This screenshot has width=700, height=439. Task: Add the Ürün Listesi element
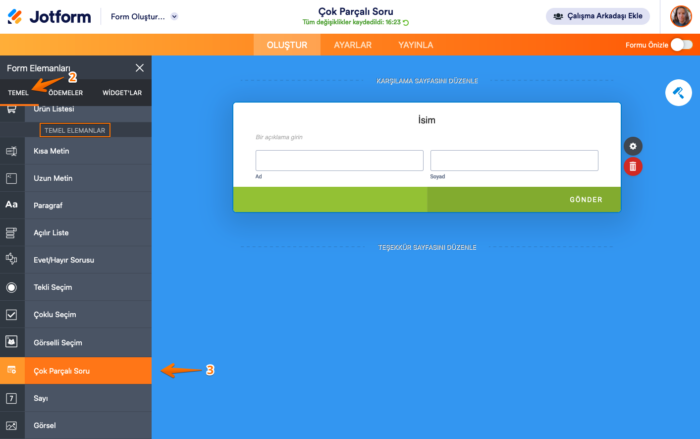[x=88, y=112]
